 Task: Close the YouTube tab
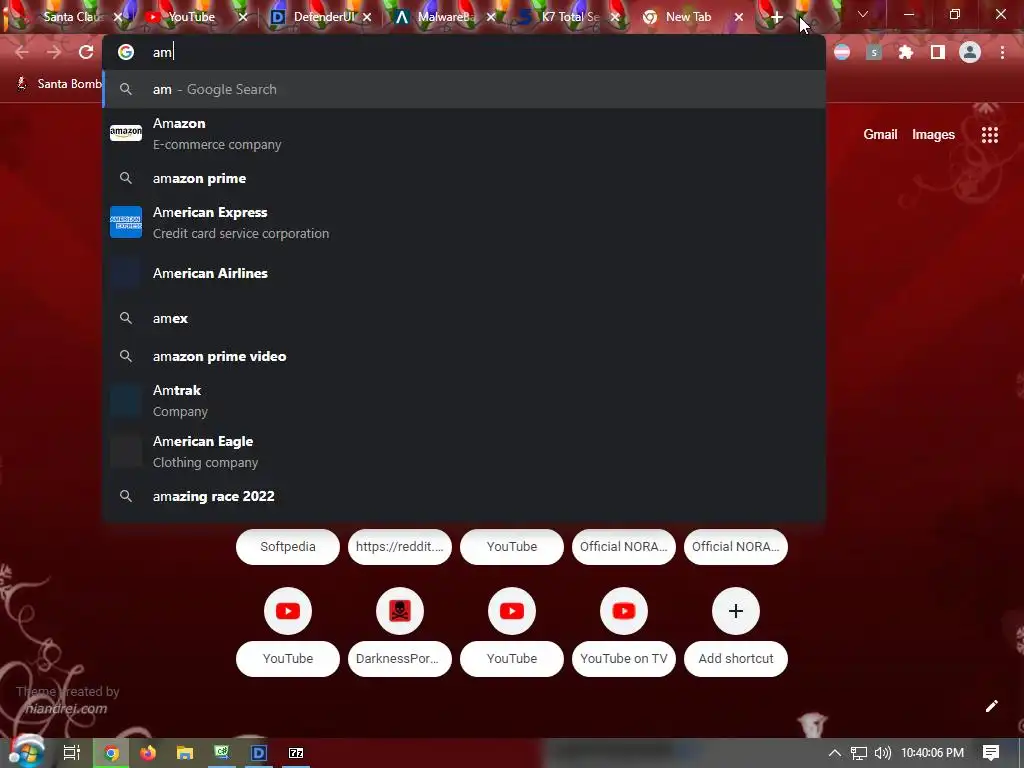(243, 18)
